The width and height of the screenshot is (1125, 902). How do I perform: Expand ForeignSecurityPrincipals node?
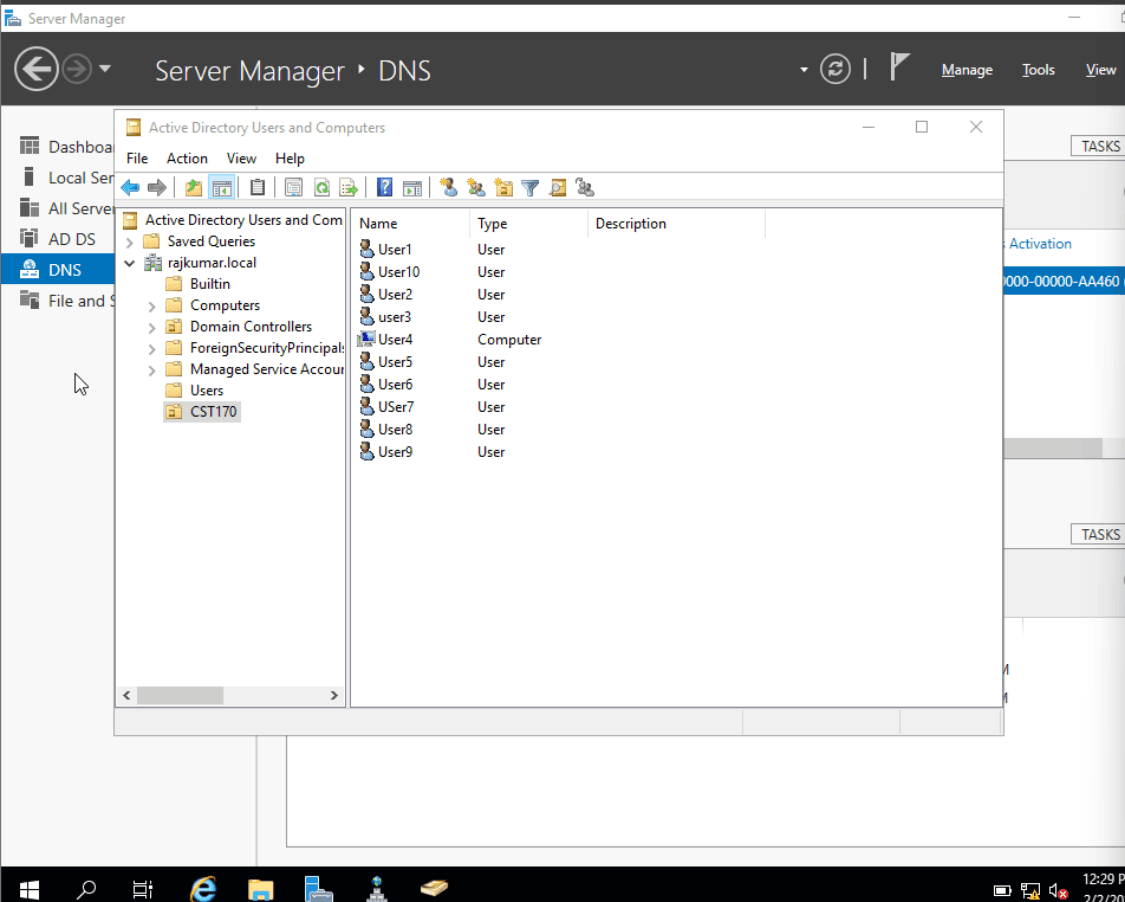click(x=152, y=349)
